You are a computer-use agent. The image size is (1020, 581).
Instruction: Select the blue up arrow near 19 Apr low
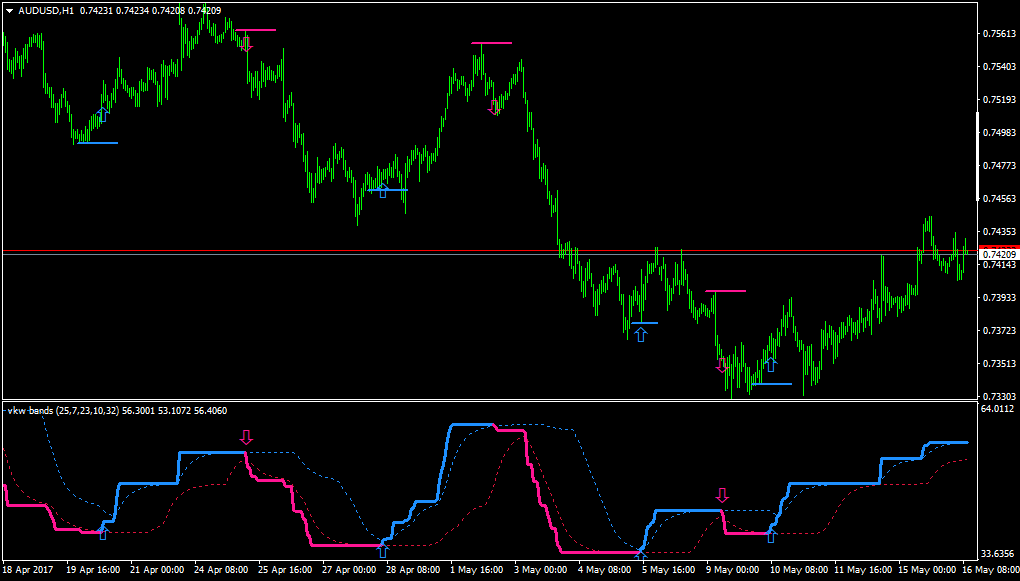pos(102,115)
